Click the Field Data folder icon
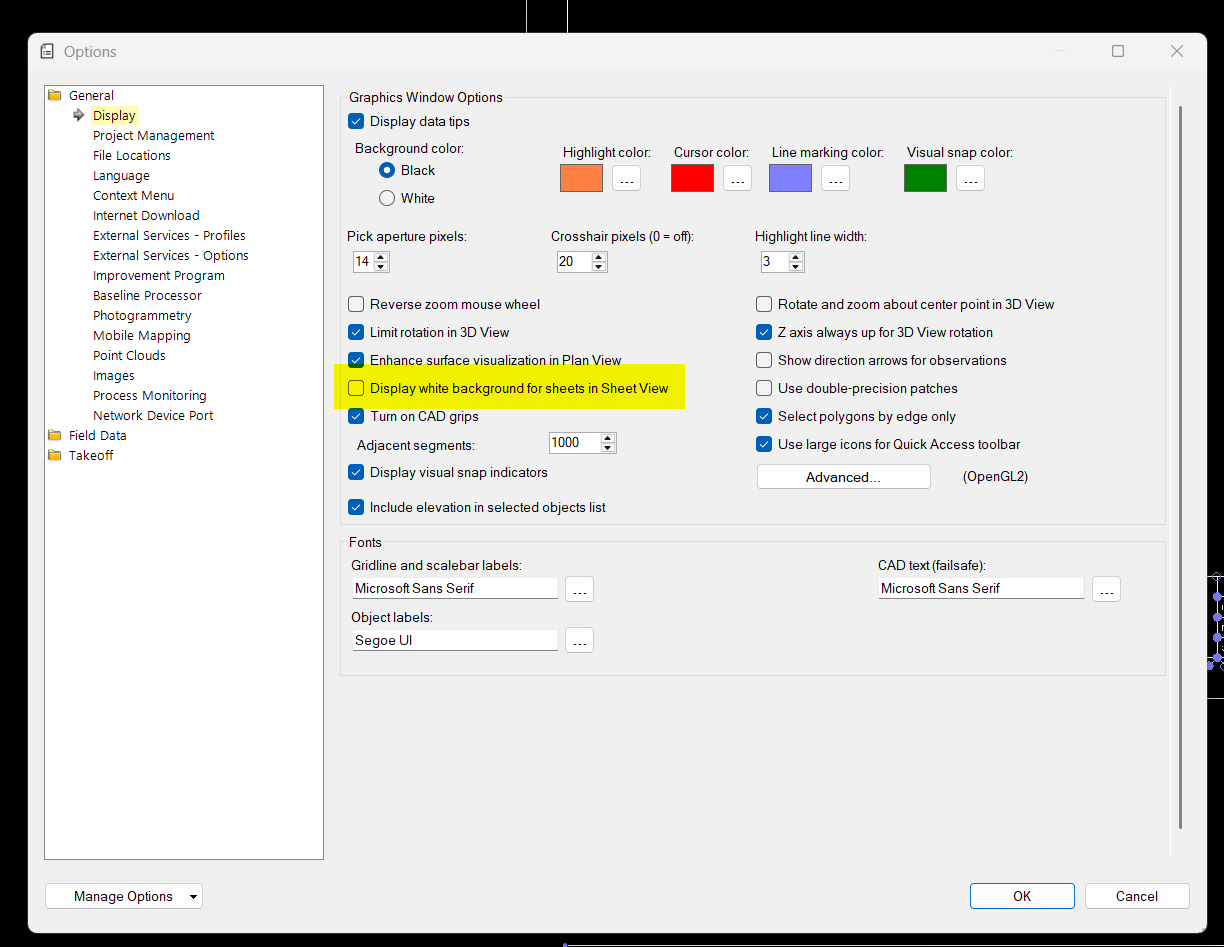This screenshot has width=1224, height=947. [55, 436]
